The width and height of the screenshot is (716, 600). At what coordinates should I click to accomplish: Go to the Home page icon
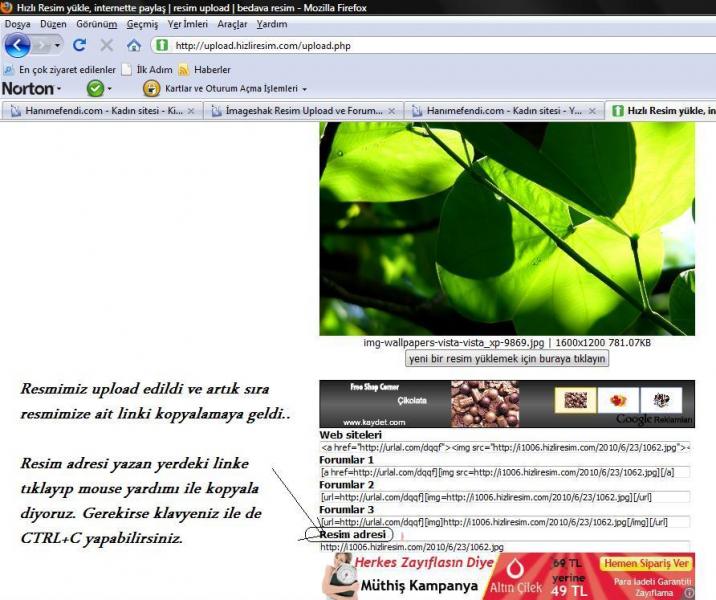pyautogui.click(x=134, y=45)
